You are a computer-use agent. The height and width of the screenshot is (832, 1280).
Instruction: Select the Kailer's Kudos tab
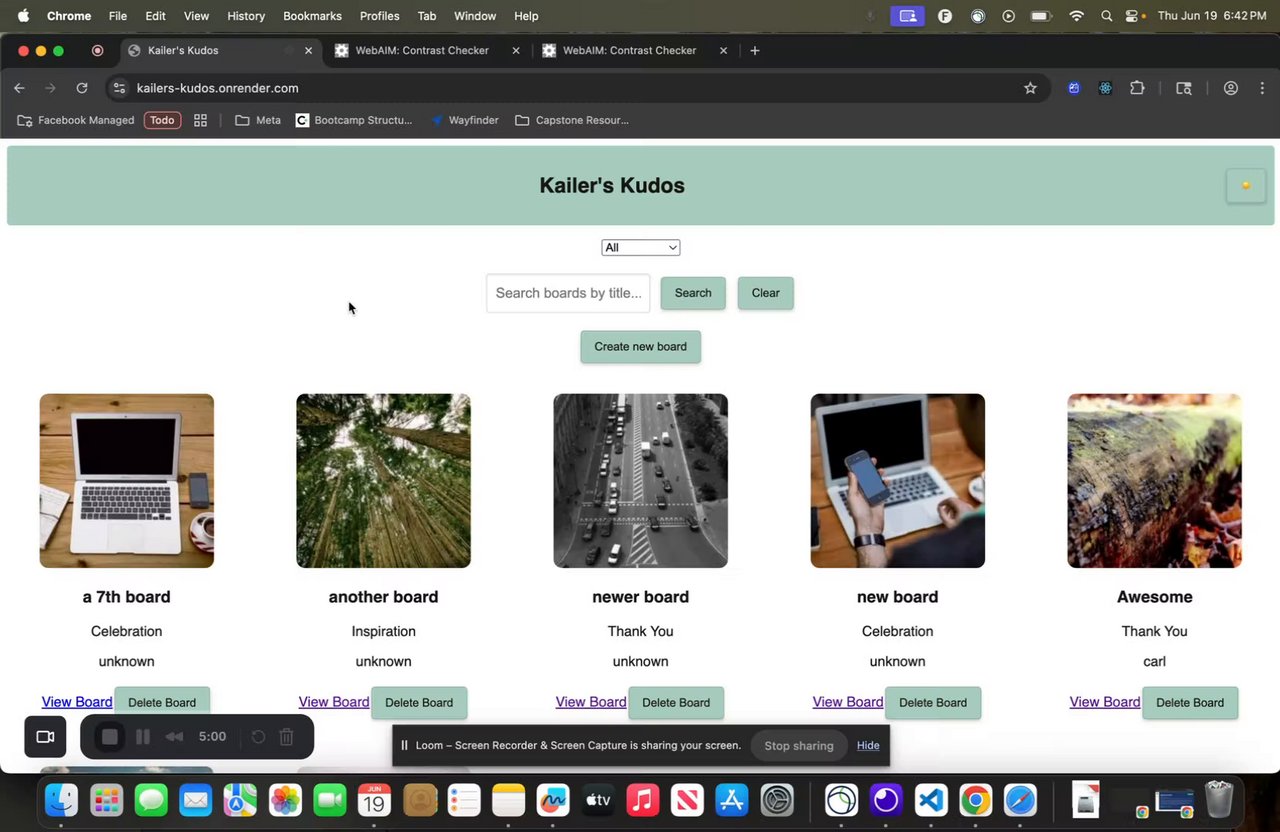tap(218, 50)
